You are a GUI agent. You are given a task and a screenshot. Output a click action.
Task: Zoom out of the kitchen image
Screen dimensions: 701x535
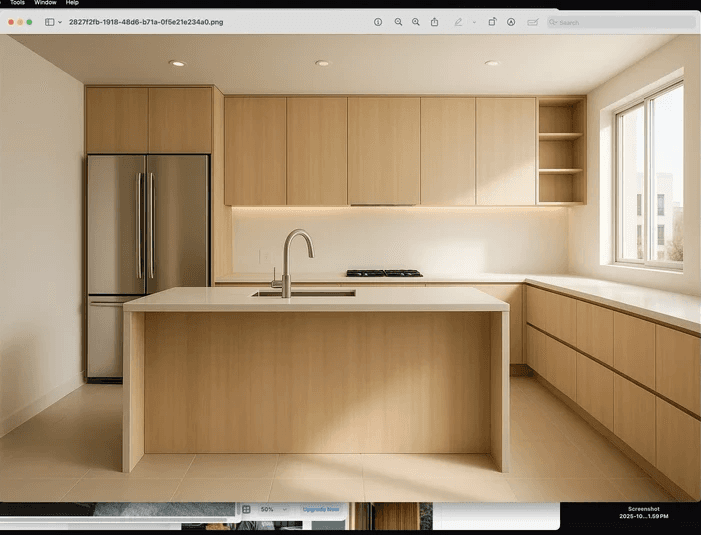tap(398, 22)
